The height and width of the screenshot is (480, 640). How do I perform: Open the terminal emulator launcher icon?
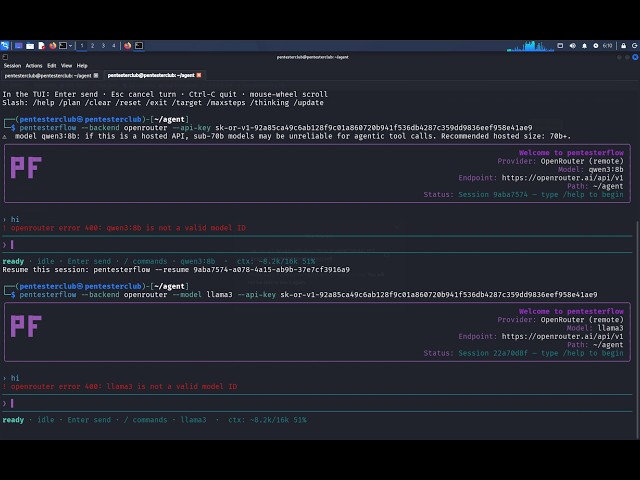(x=63, y=46)
